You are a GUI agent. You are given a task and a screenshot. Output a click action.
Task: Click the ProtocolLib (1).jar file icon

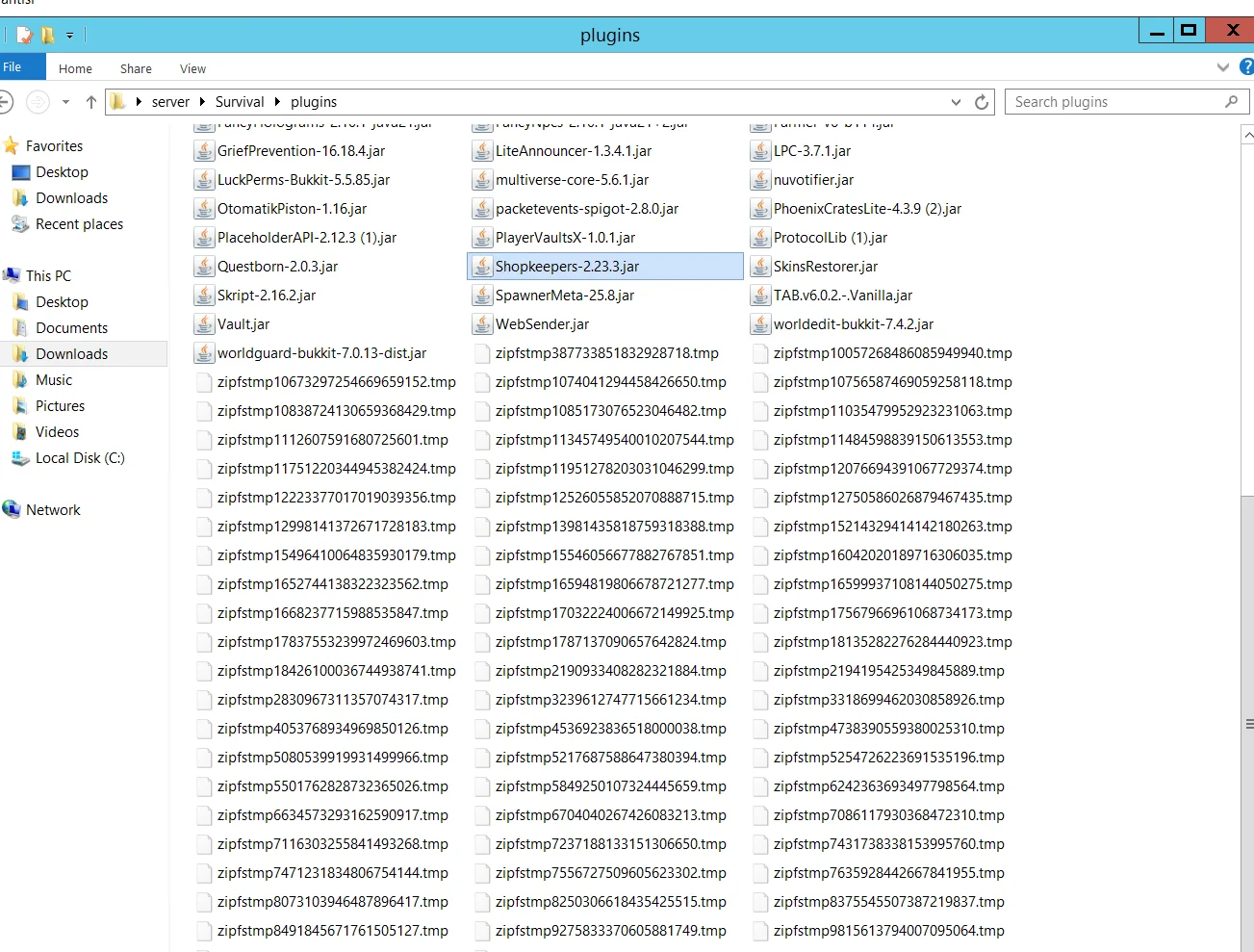click(x=760, y=238)
